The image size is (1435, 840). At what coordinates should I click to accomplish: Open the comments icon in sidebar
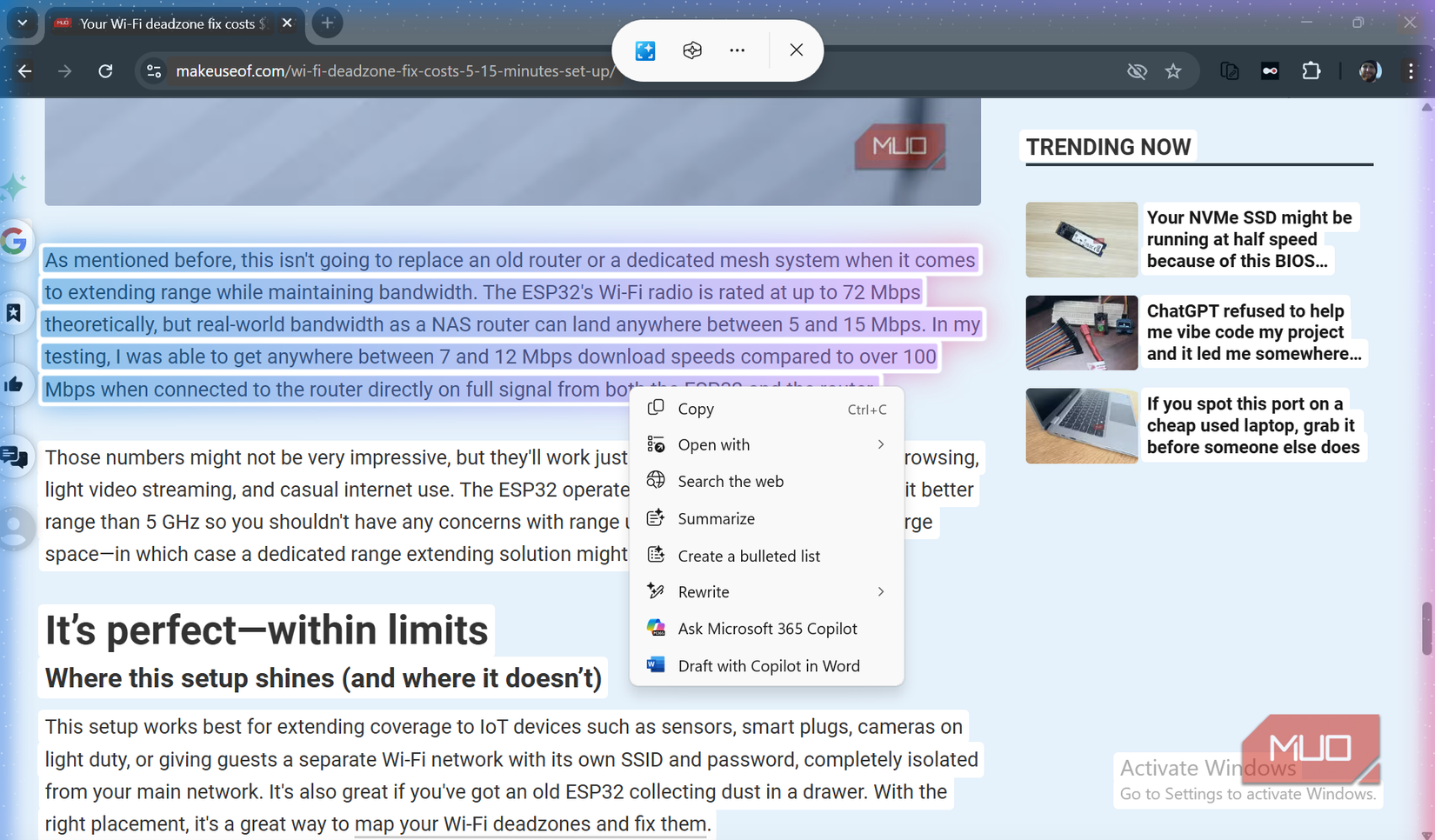15,457
